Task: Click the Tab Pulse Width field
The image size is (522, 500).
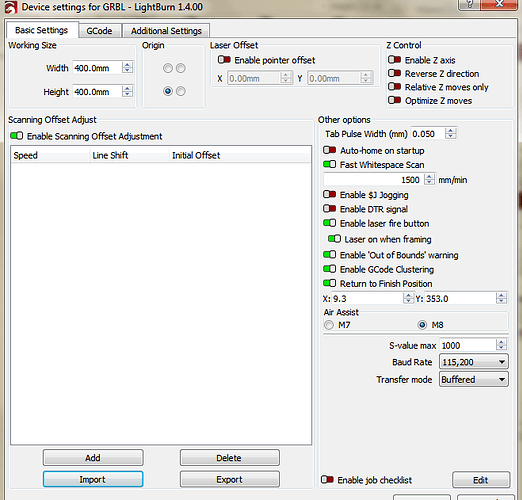Action: point(428,133)
